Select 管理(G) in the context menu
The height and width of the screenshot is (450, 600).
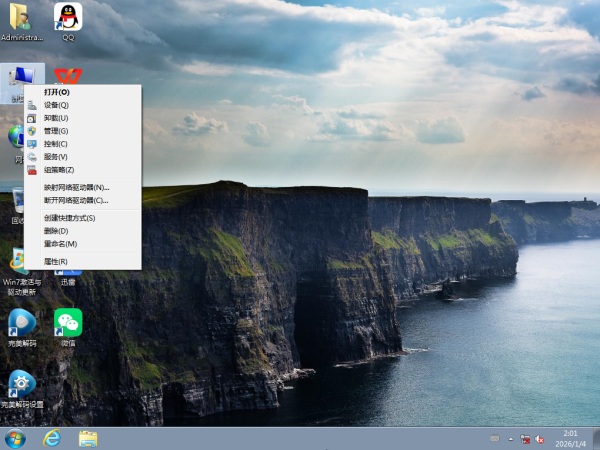tap(56, 131)
